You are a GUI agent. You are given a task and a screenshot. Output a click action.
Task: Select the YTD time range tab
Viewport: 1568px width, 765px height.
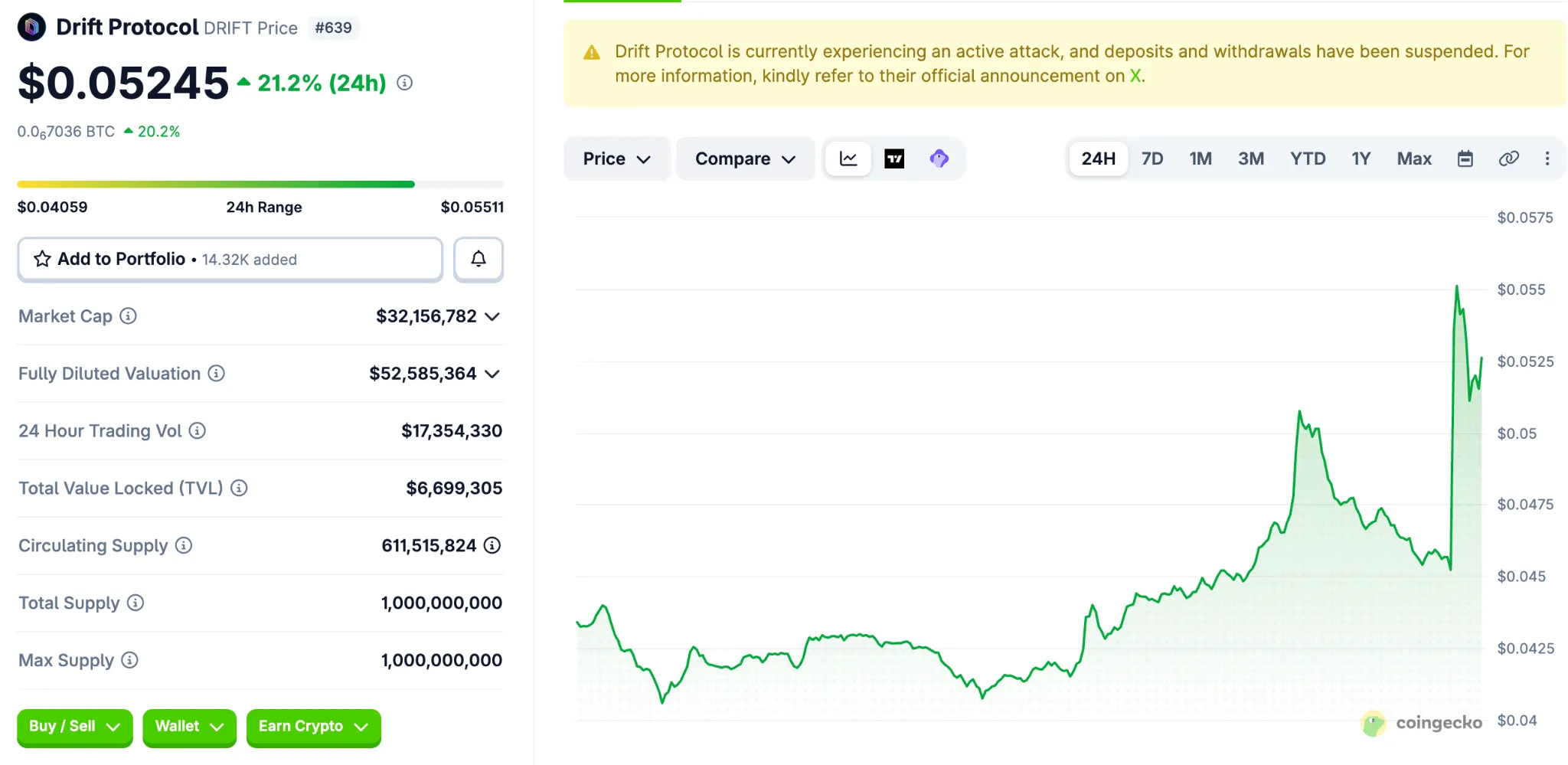[1307, 159]
